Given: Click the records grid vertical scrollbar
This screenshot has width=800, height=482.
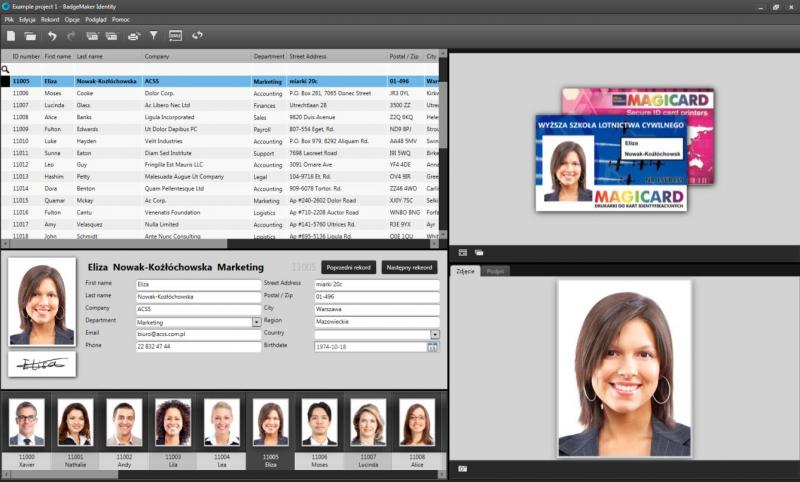Looking at the screenshot, I should [x=443, y=144].
